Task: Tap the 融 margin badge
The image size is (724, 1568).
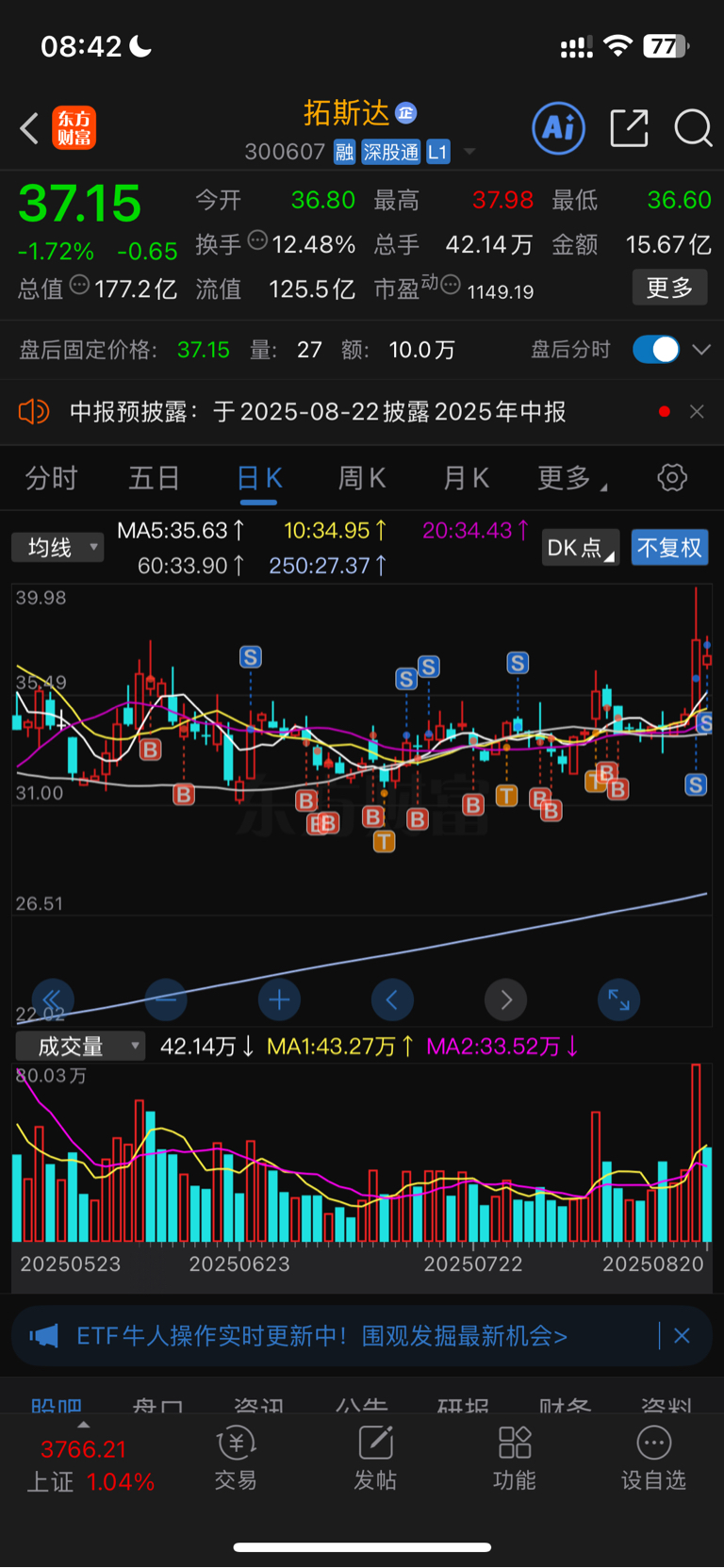Action: pos(344,152)
